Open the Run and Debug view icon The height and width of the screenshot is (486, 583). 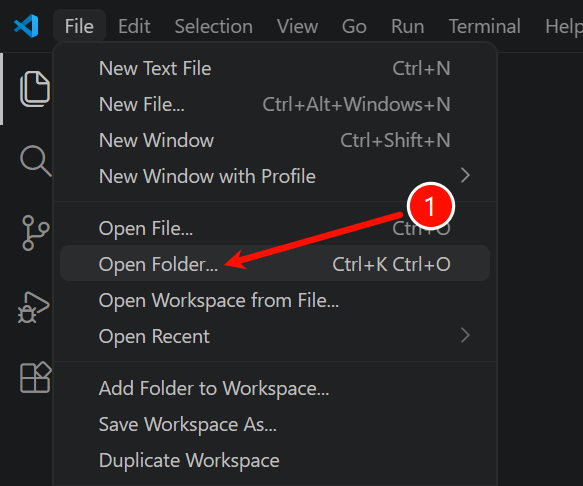click(33, 307)
